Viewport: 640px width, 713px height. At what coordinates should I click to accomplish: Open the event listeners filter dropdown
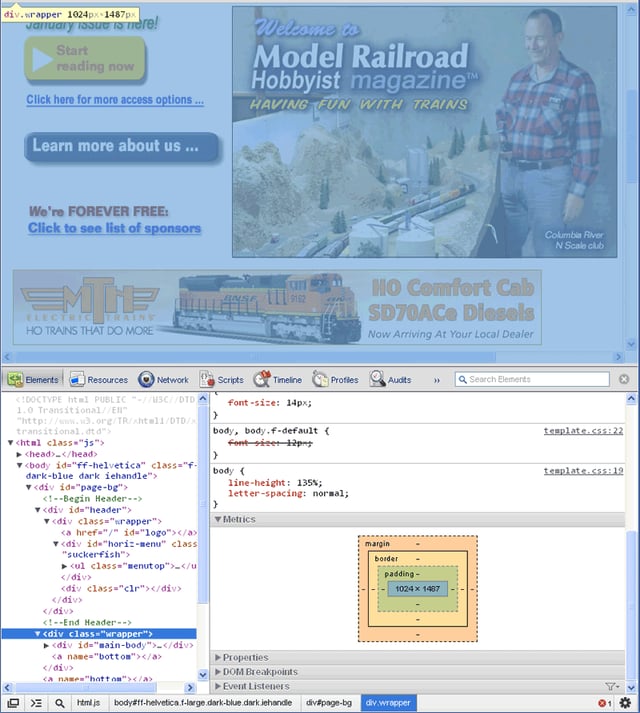pyautogui.click(x=613, y=686)
